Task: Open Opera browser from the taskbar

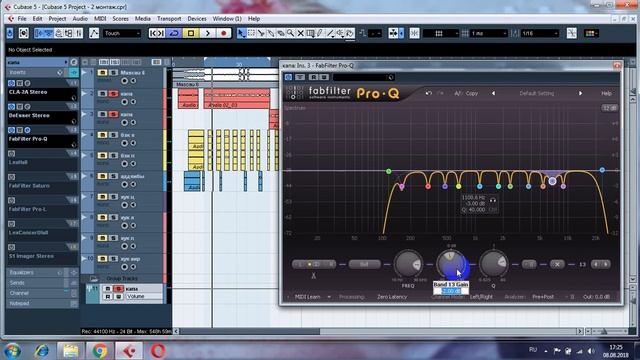Action: (158, 351)
